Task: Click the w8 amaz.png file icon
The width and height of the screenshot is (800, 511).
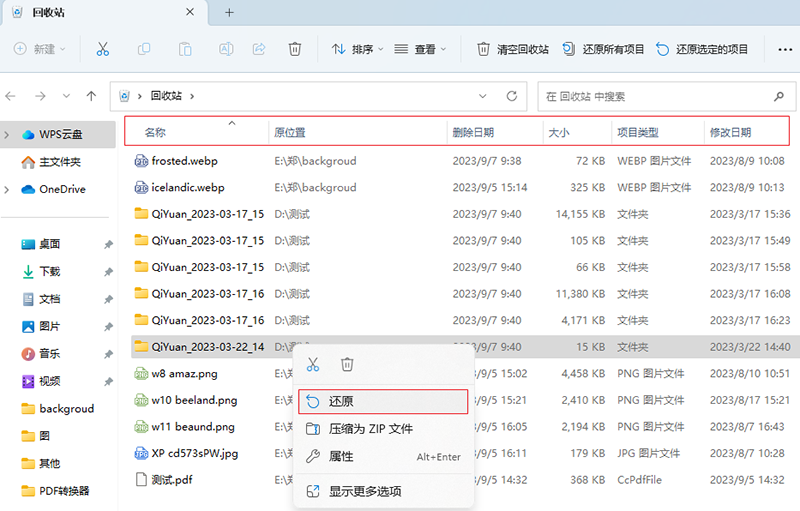Action: (141, 374)
